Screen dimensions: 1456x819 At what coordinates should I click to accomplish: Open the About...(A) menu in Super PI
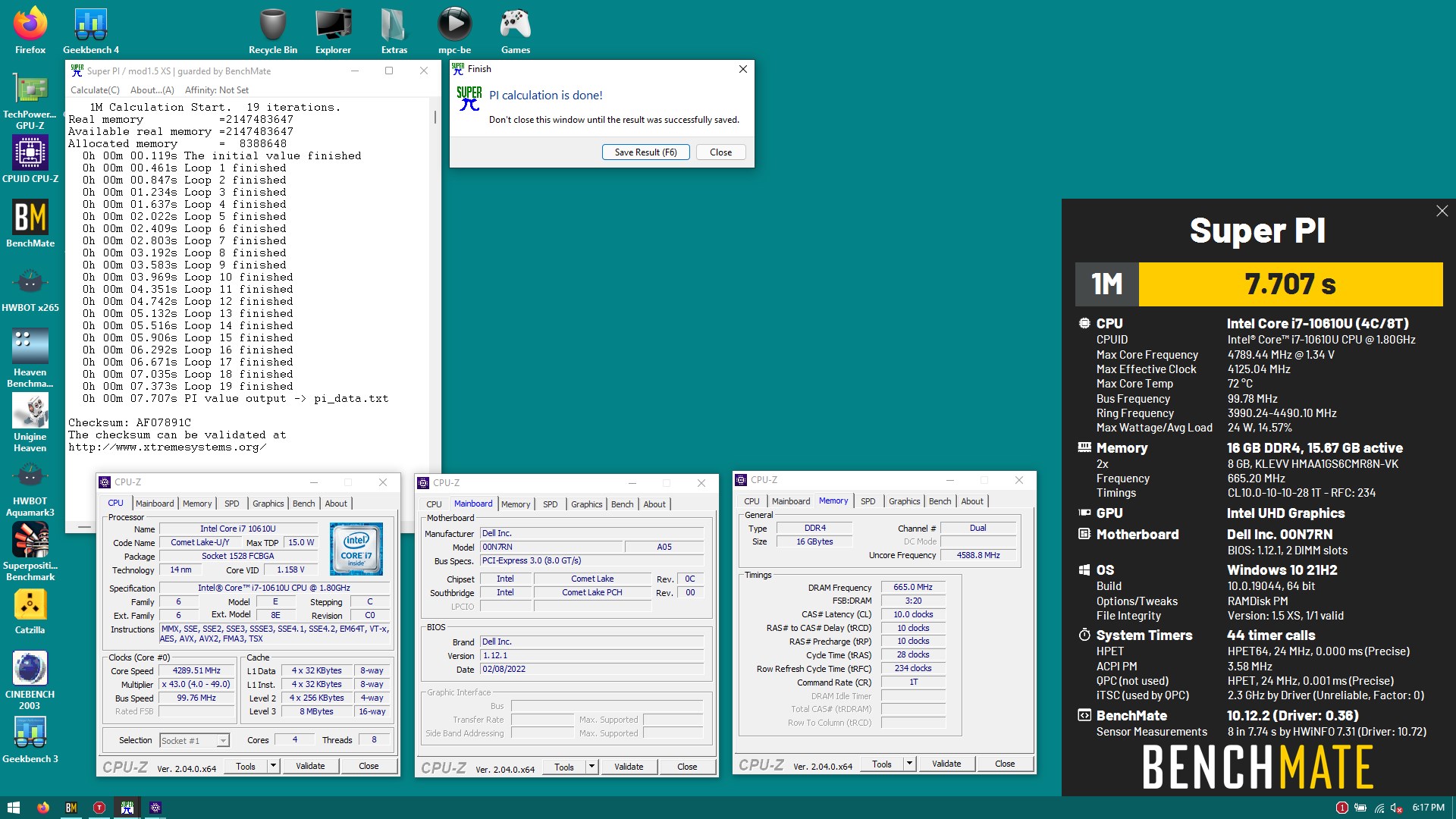pos(152,89)
